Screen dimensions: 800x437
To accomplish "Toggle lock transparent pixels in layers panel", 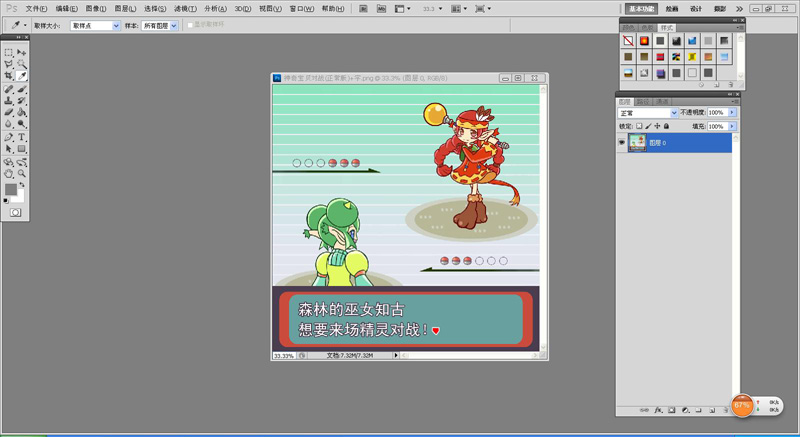I will click(639, 126).
